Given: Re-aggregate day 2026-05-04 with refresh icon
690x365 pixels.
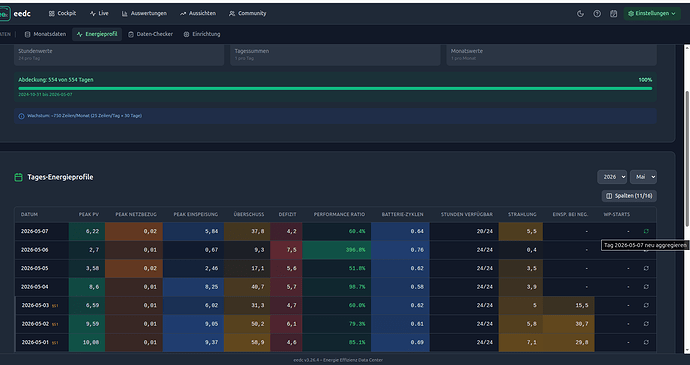Looking at the screenshot, I should coord(646,287).
